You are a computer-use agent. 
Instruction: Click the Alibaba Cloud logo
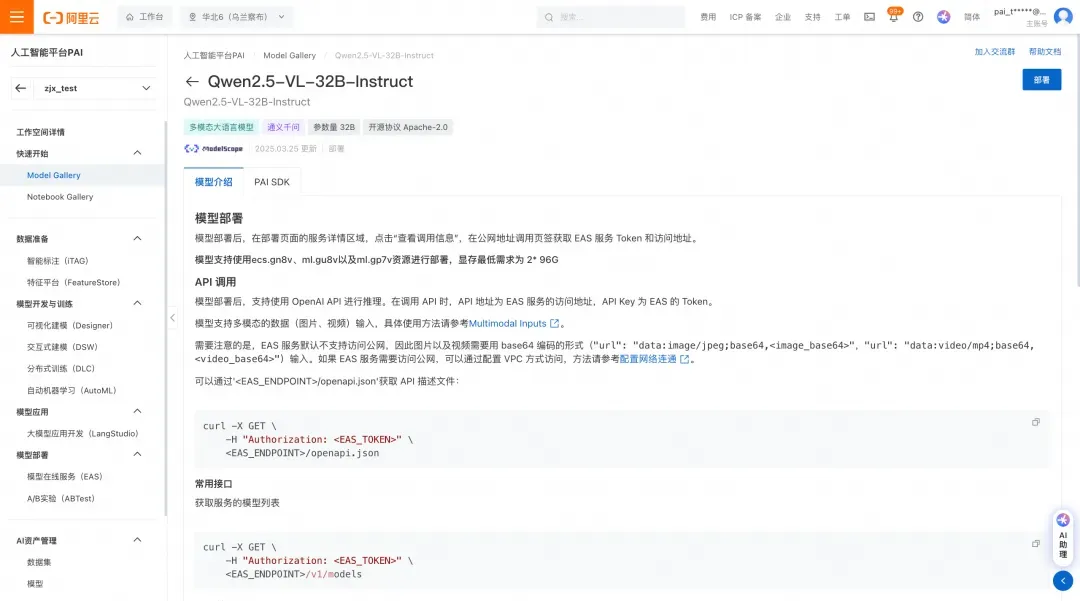72,17
